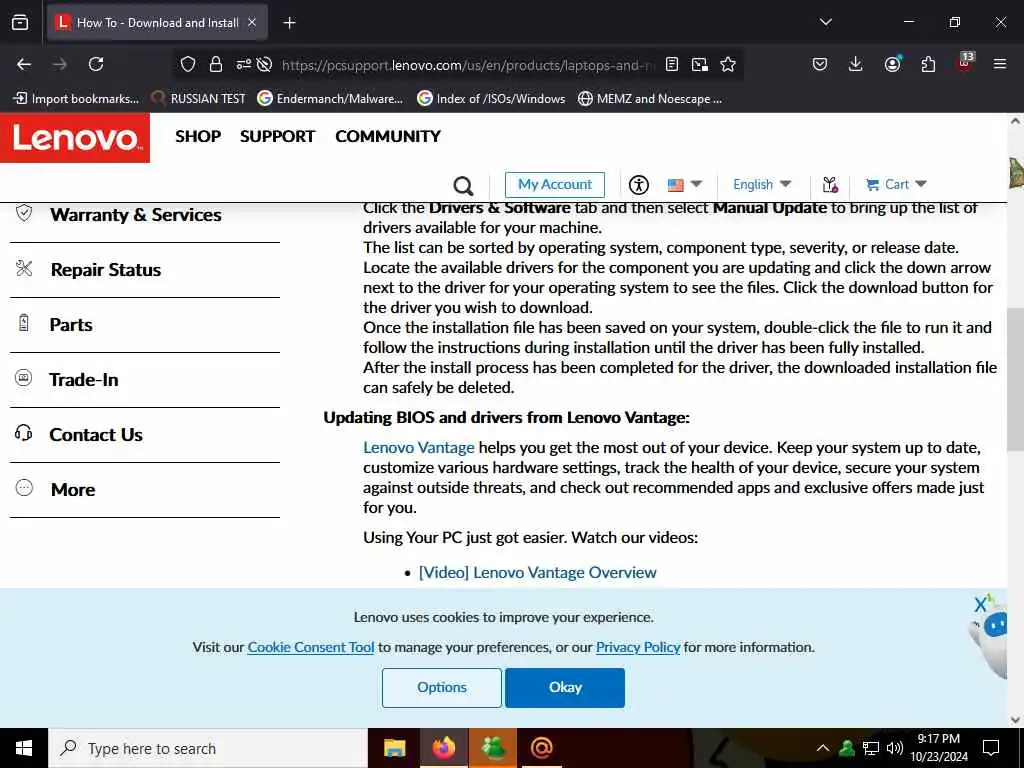Image resolution: width=1024 pixels, height=768 pixels.
Task: Switch to Firefox in the taskbar
Action: [x=443, y=748]
